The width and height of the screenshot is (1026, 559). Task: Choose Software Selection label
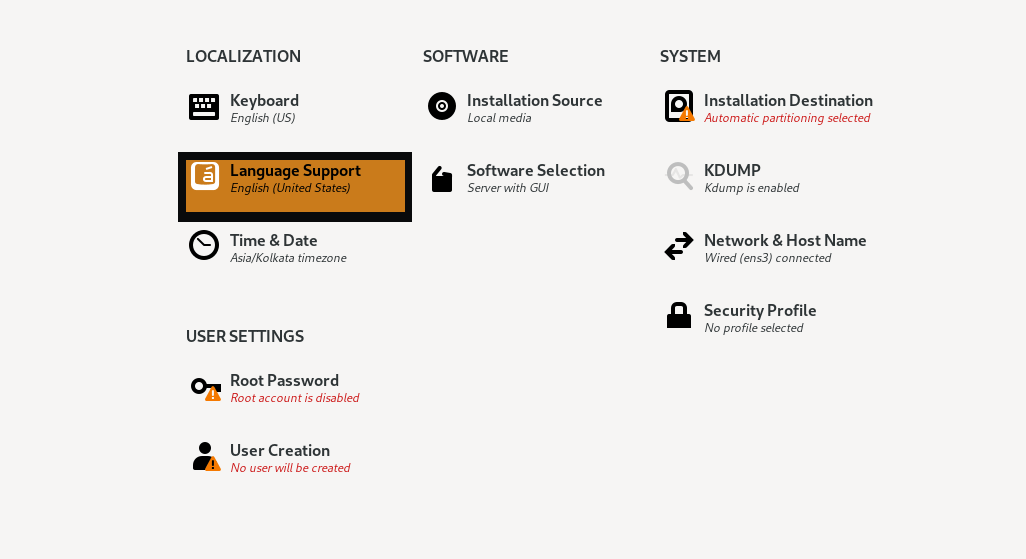coord(535,171)
